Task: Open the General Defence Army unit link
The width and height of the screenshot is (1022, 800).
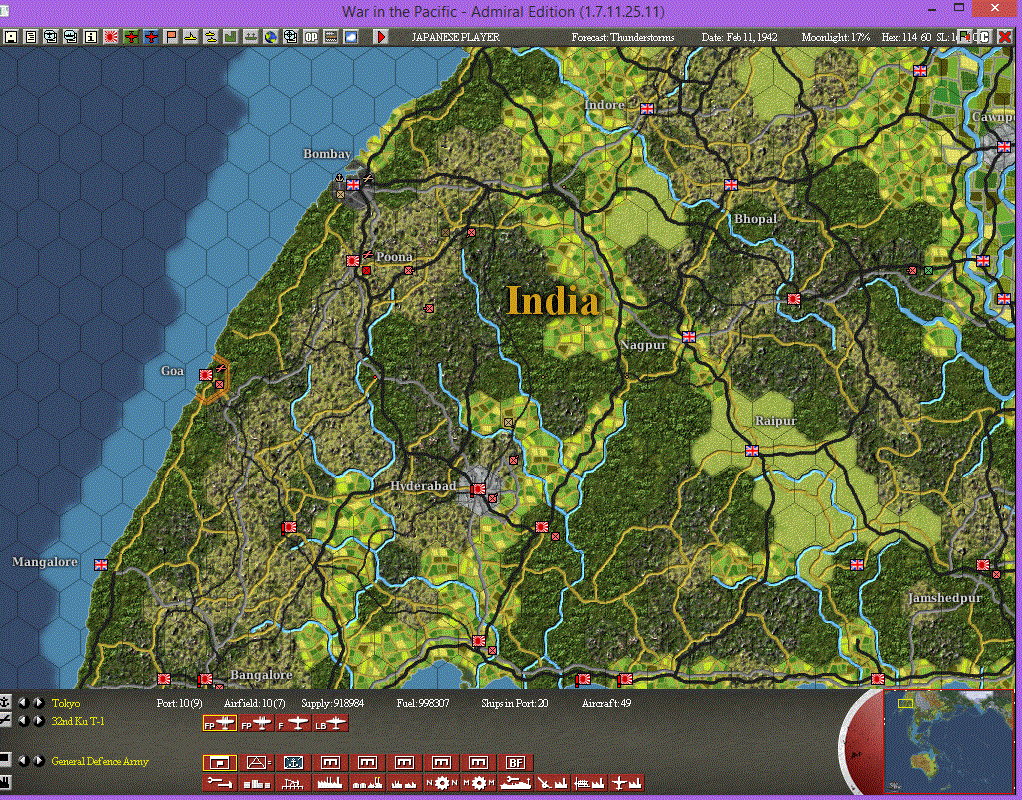Action: coord(100,761)
